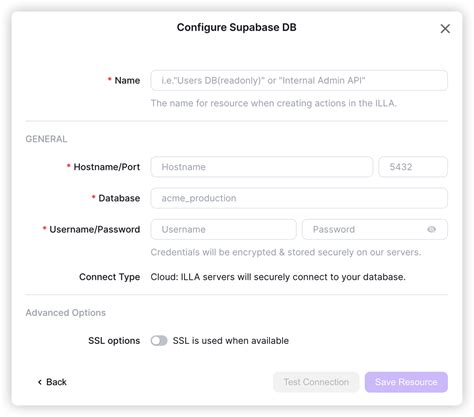Click the Database field acme_production
Viewport: 474px width, 417px height.
[x=299, y=198]
